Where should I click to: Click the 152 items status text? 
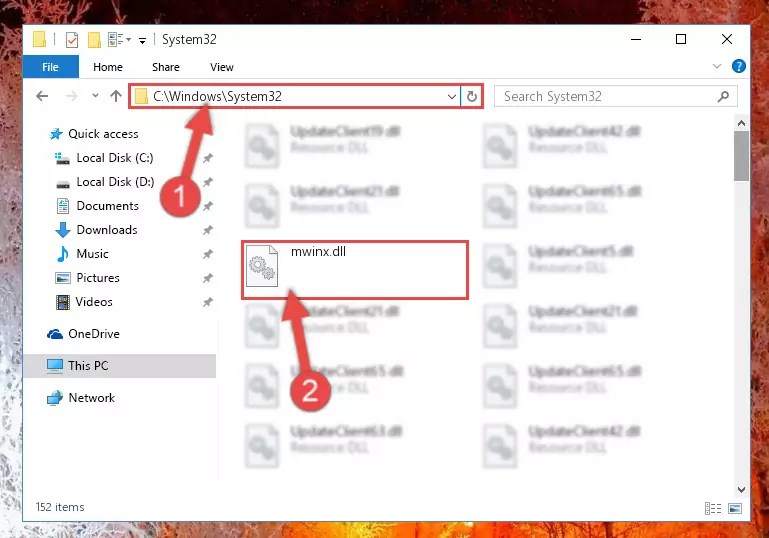point(60,507)
